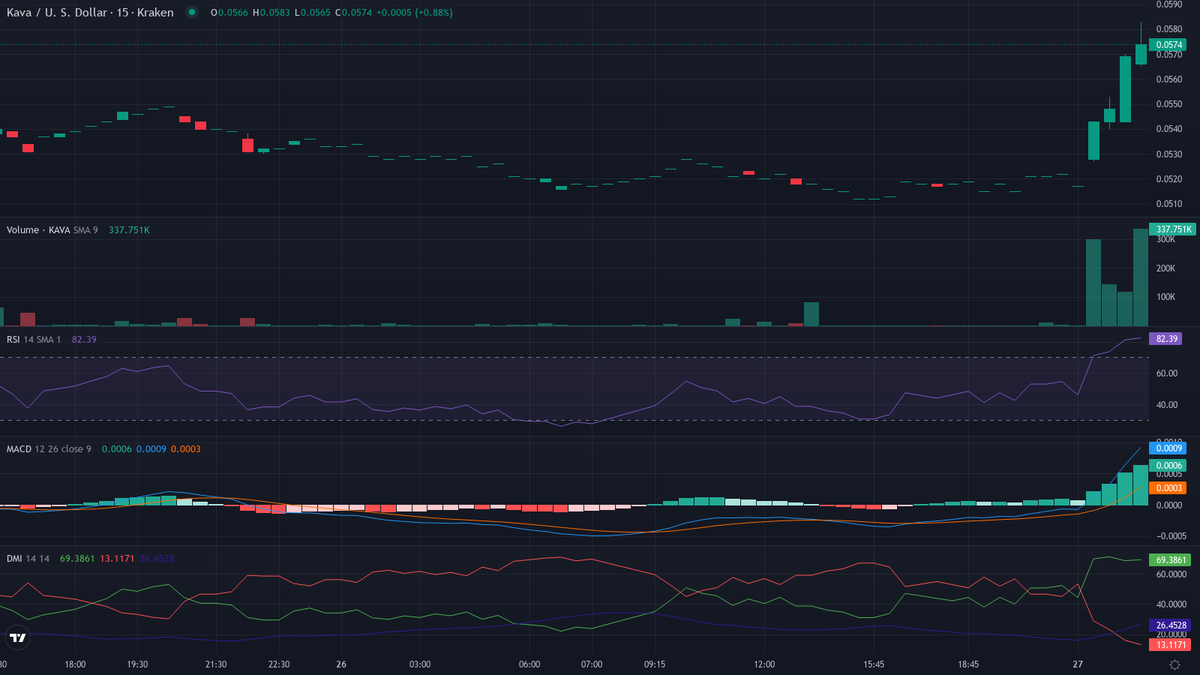Image resolution: width=1200 pixels, height=675 pixels.
Task: Select the open value O0.0566
Action: (230, 12)
